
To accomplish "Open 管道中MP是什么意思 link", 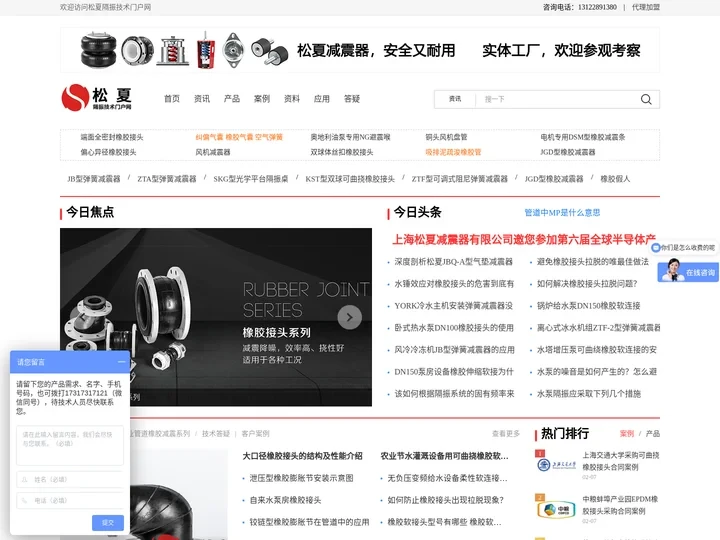I will [x=562, y=213].
